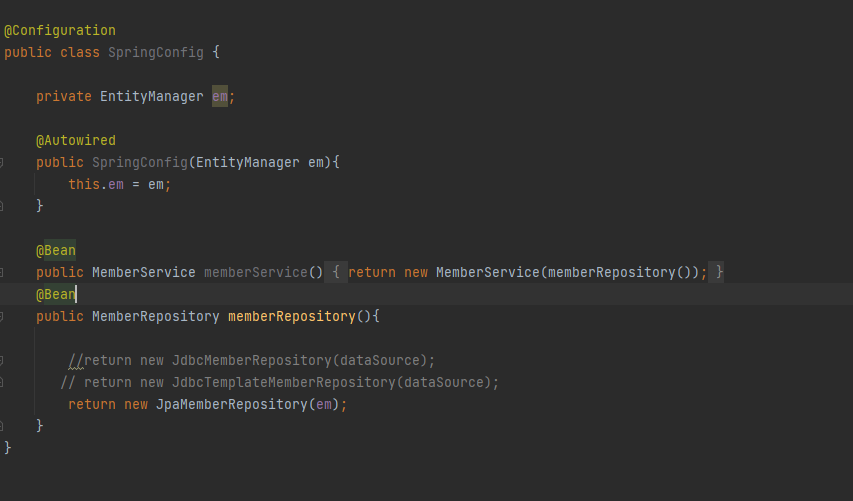Click EntityManager type in the private field
The width and height of the screenshot is (853, 501).
point(152,97)
